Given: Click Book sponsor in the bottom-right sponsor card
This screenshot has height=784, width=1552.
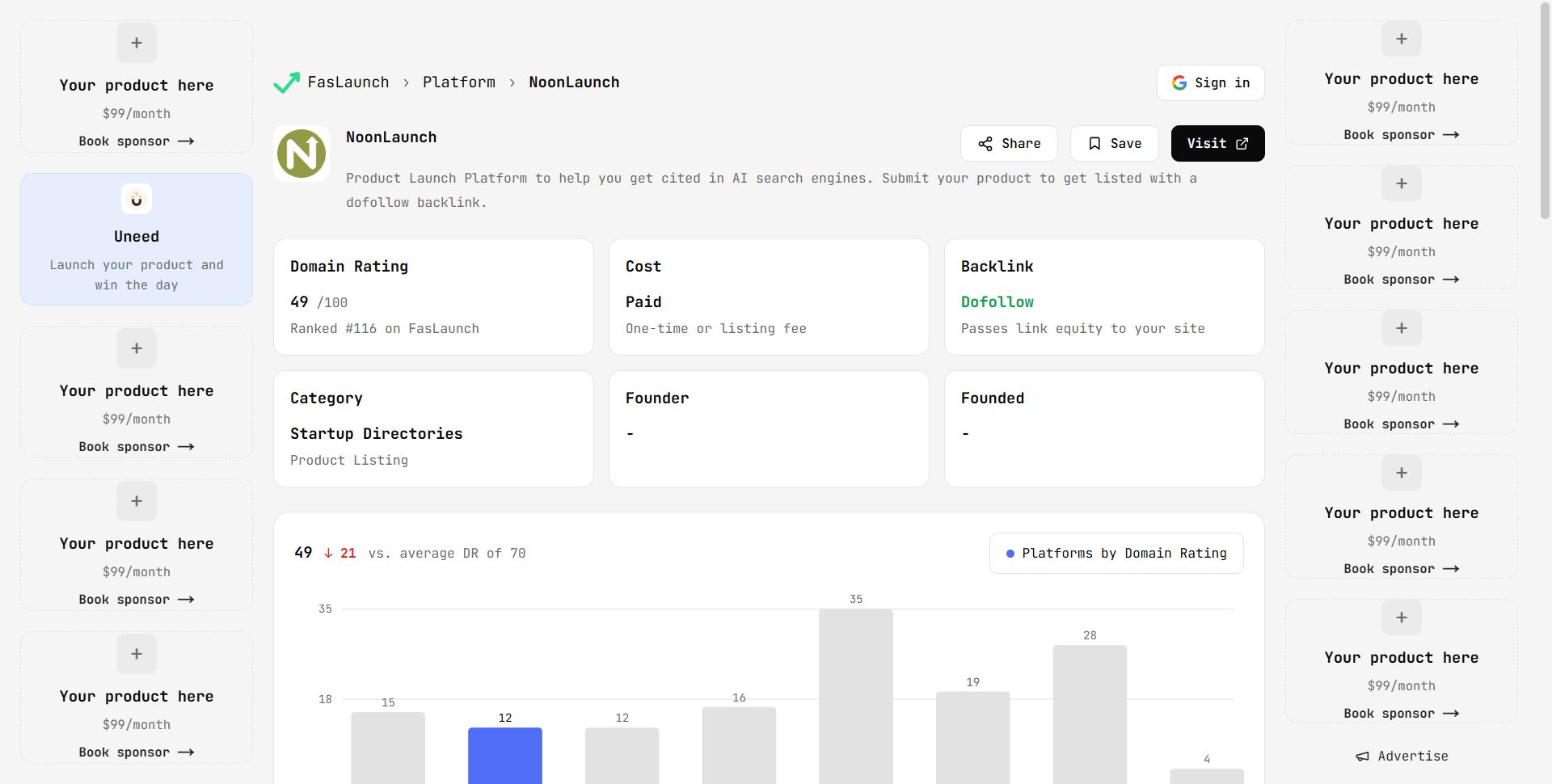Looking at the screenshot, I should 1402,714.
